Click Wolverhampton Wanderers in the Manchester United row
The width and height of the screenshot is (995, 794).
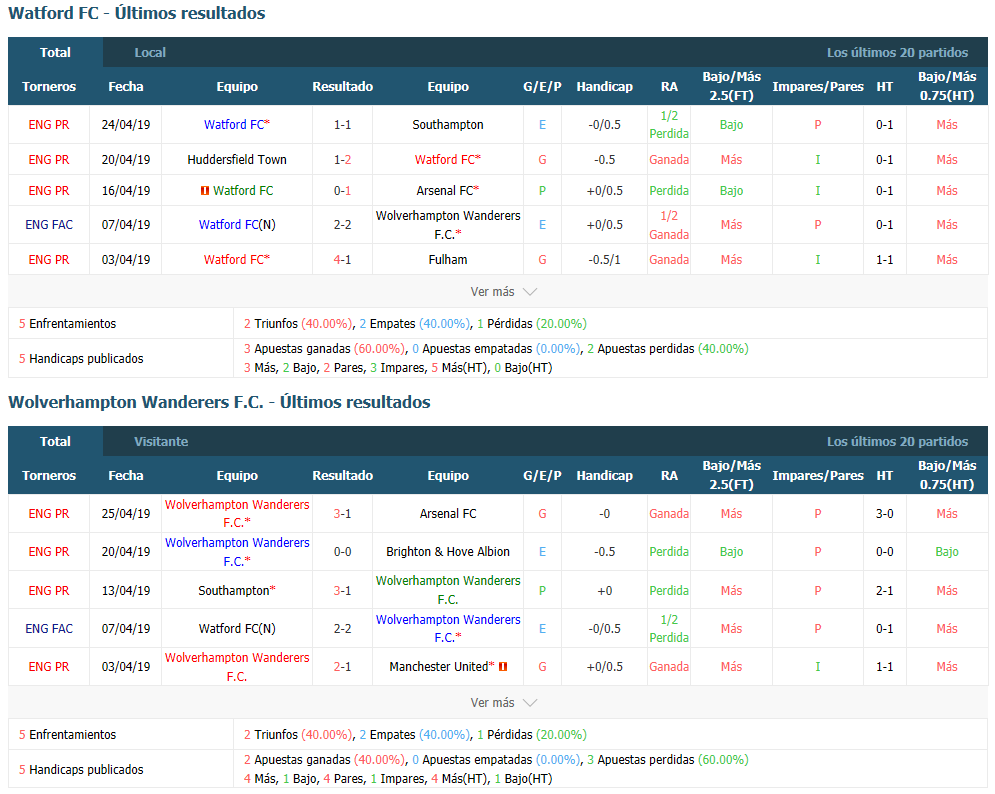(237, 666)
